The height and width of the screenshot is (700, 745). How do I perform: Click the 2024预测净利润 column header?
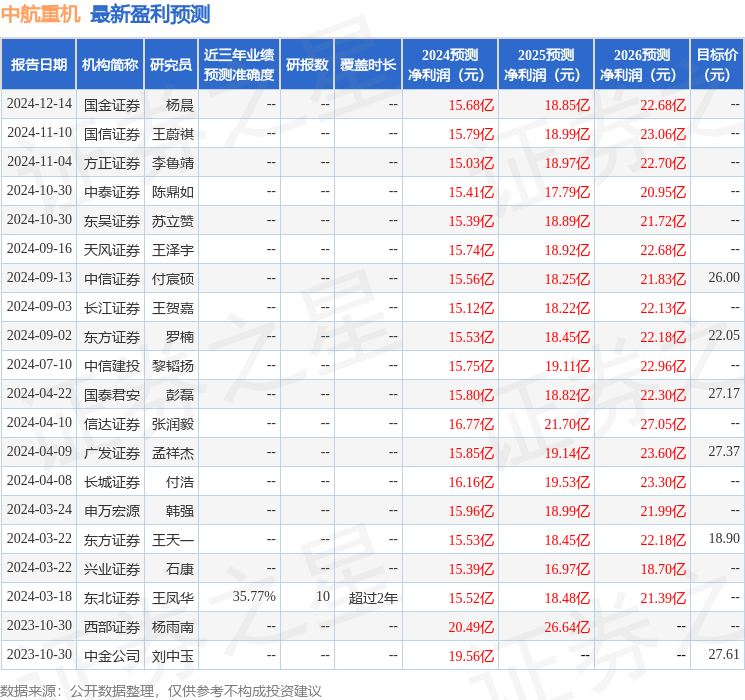(x=450, y=65)
